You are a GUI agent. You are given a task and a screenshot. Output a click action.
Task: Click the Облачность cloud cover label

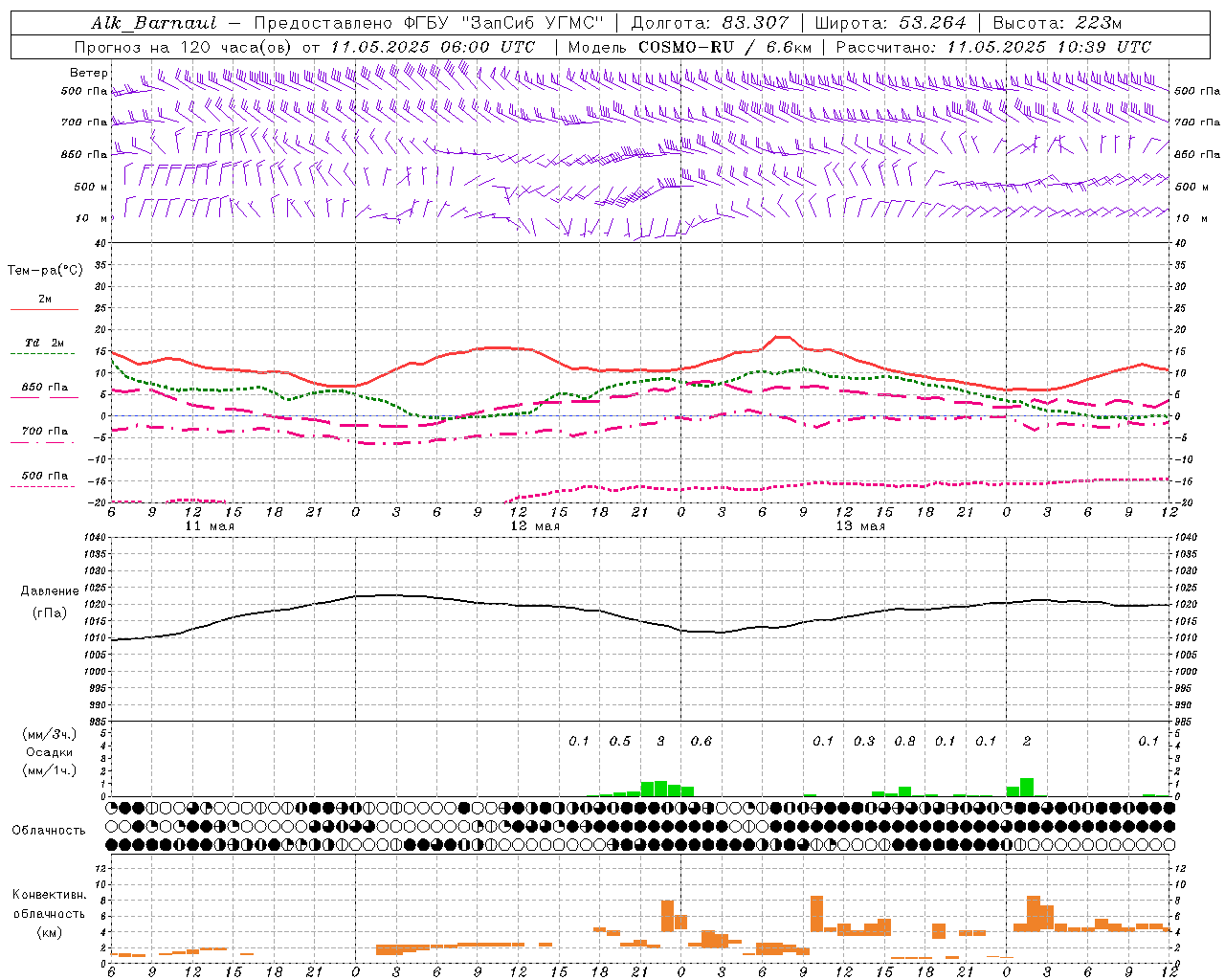[49, 830]
